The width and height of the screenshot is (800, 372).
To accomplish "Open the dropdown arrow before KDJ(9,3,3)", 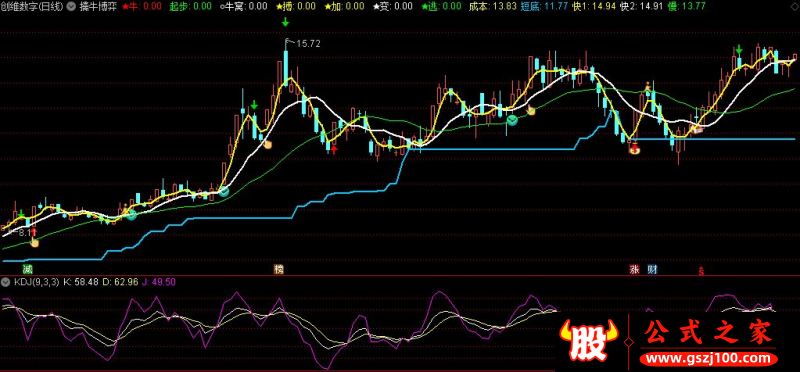I will [x=6, y=282].
